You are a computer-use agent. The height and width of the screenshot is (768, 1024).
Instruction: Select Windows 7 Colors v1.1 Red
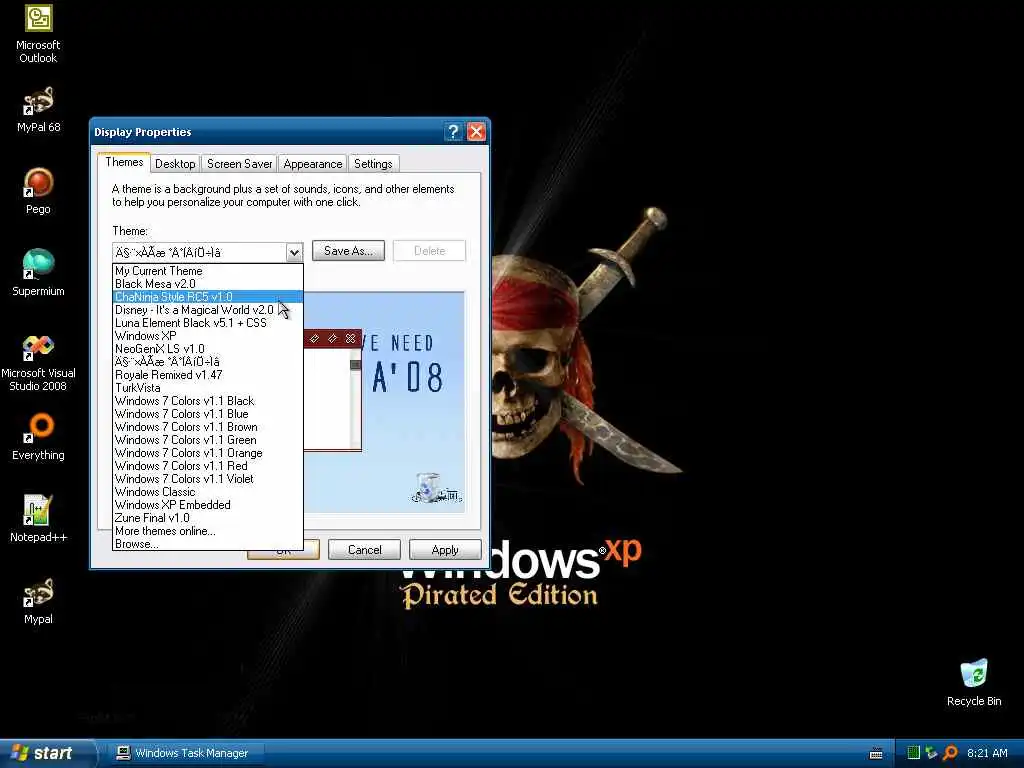pos(208,466)
